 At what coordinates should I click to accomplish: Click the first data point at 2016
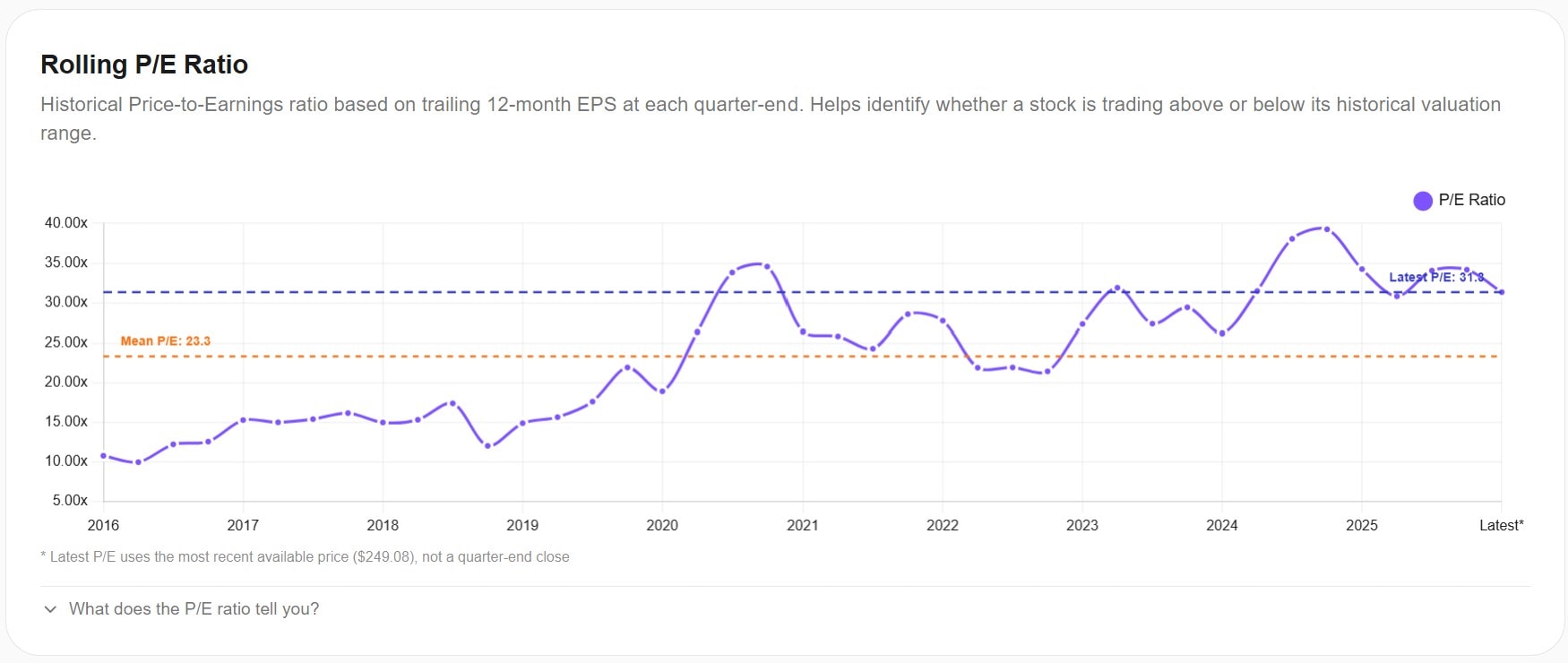click(103, 456)
